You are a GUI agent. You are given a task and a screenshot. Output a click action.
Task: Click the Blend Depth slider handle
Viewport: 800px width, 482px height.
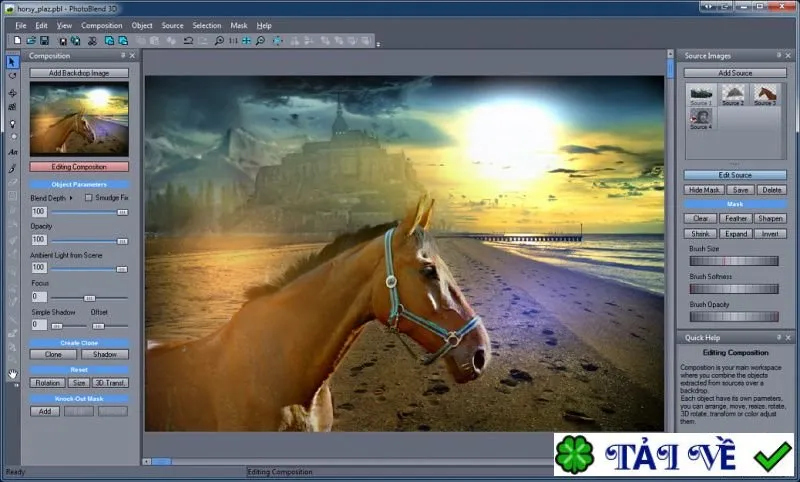pyautogui.click(x=122, y=212)
